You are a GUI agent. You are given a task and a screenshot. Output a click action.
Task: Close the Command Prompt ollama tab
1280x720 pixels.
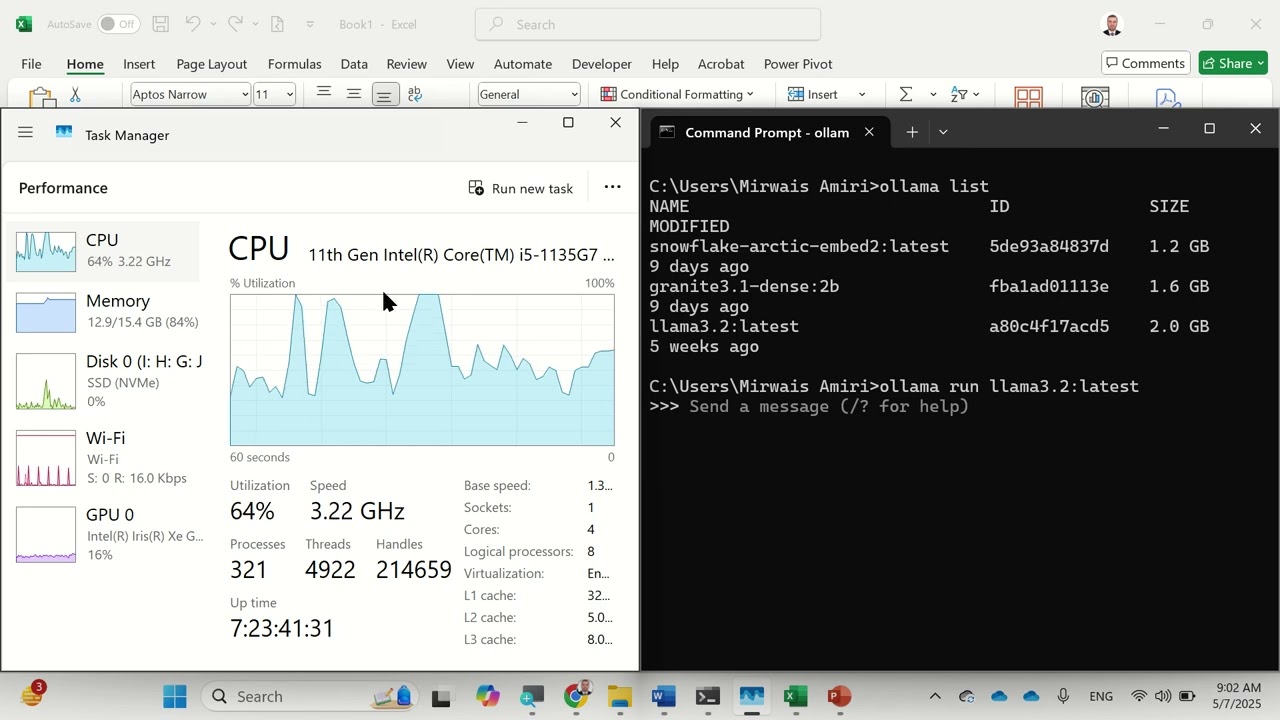869,132
